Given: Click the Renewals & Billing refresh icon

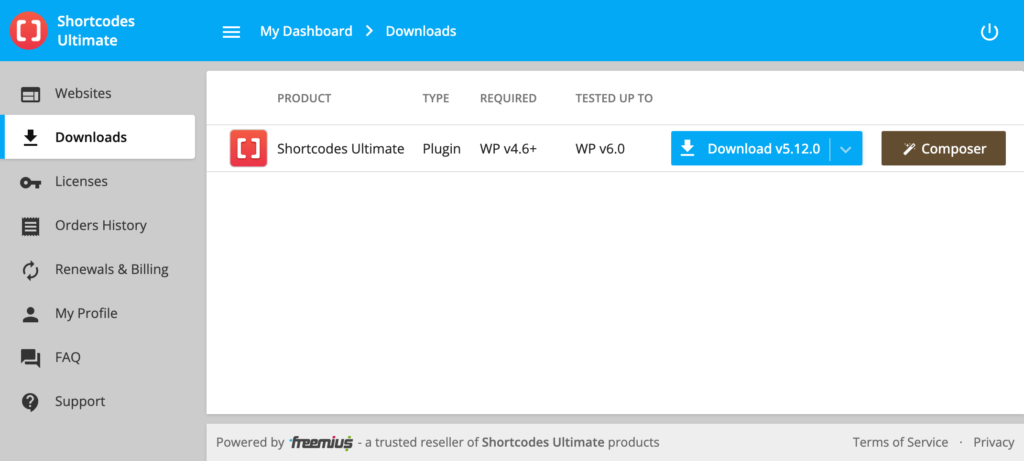Looking at the screenshot, I should (31, 270).
